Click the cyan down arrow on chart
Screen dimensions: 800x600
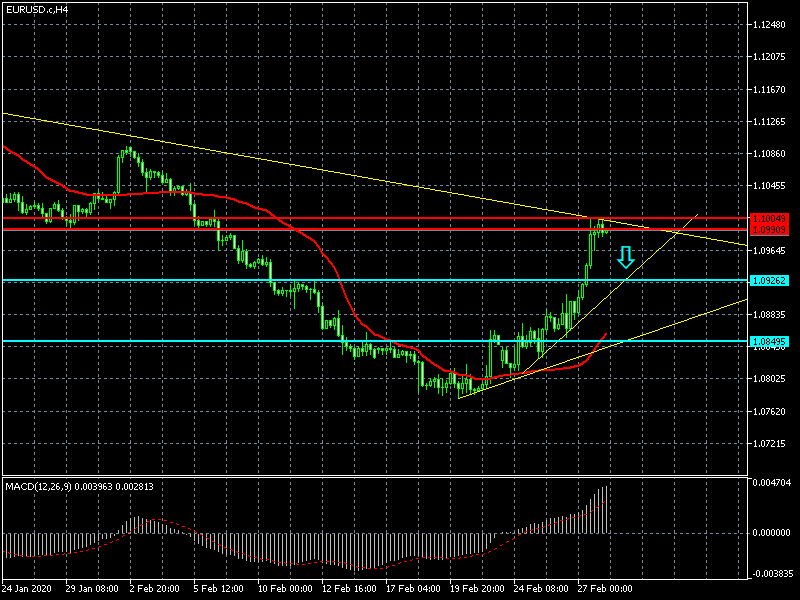[625, 258]
